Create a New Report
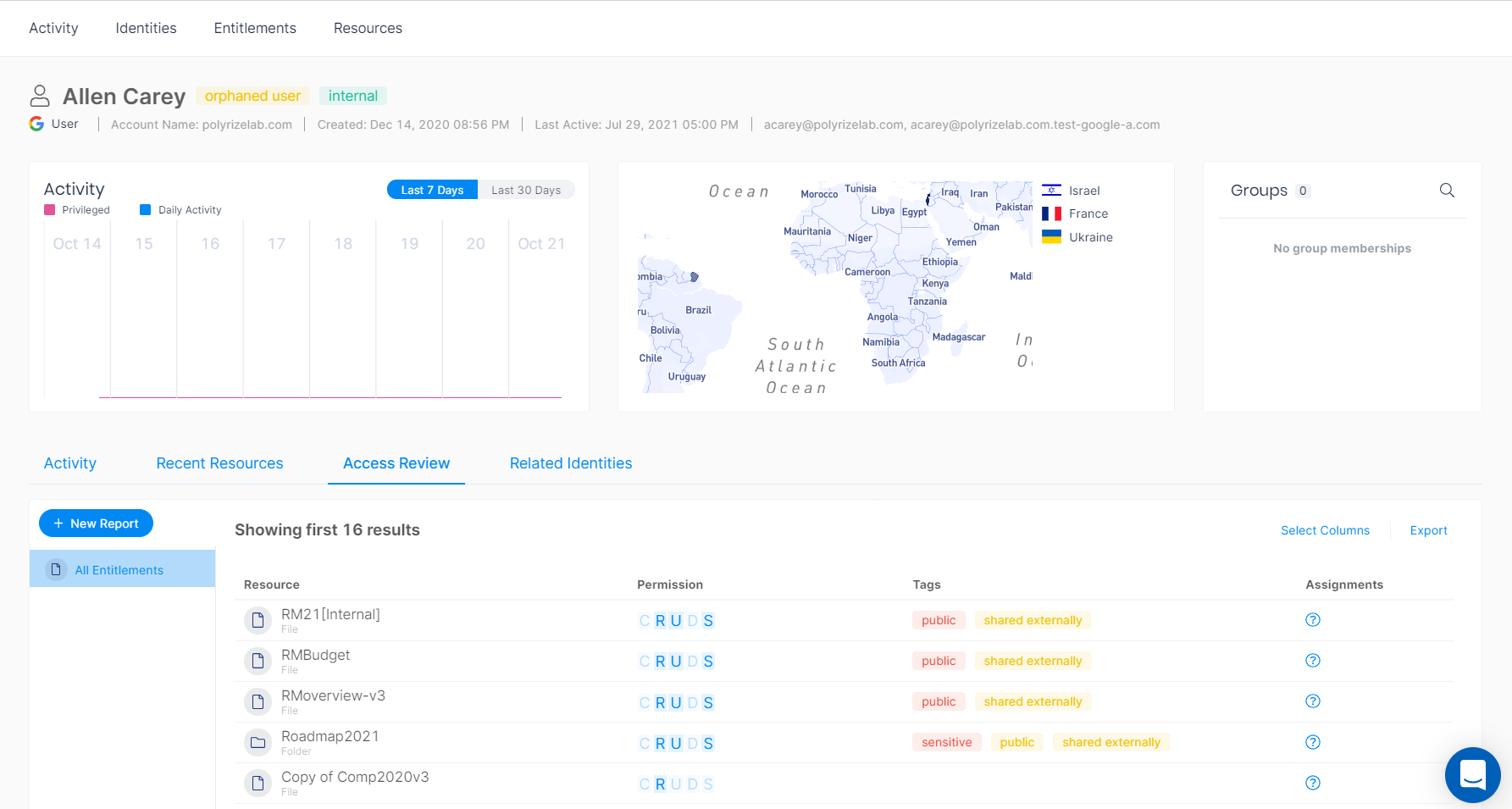Image resolution: width=1512 pixels, height=809 pixels. click(x=96, y=524)
